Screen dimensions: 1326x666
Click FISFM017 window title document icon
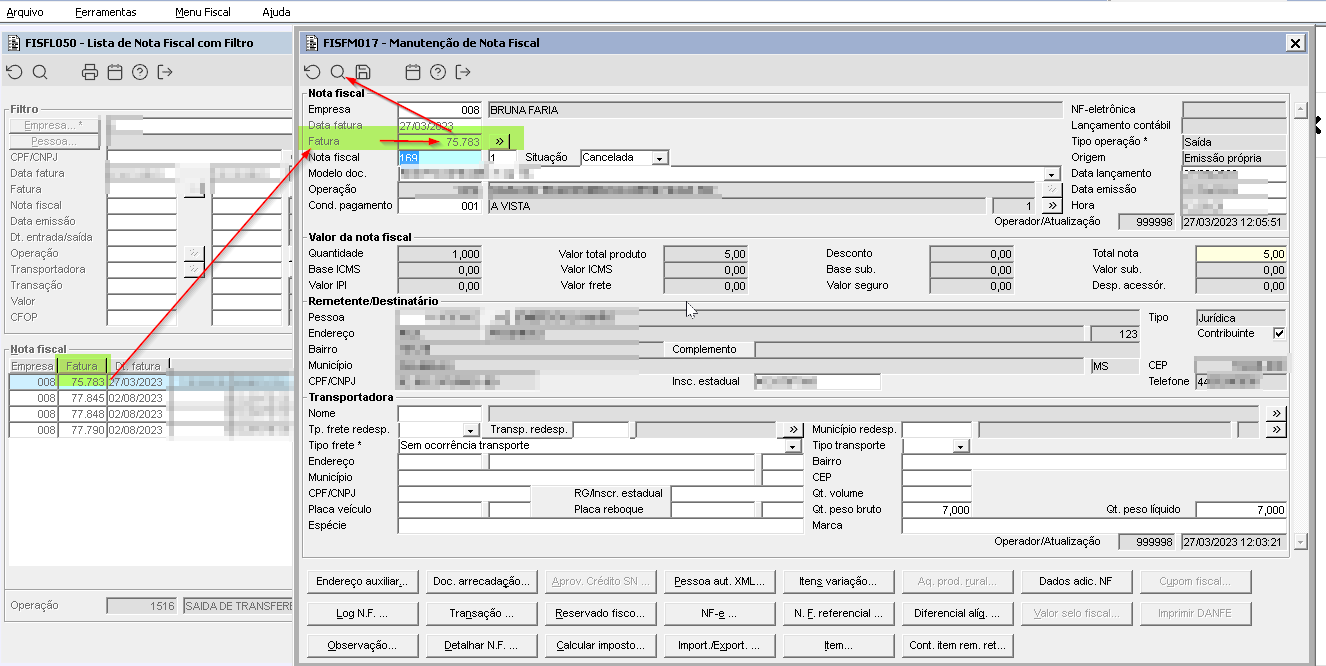coord(310,43)
